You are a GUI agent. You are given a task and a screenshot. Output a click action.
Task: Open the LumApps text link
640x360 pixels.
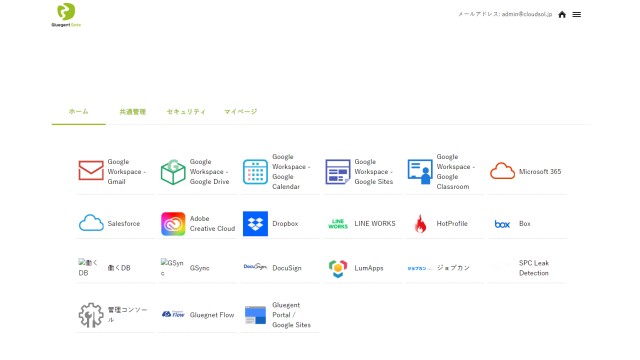click(369, 268)
